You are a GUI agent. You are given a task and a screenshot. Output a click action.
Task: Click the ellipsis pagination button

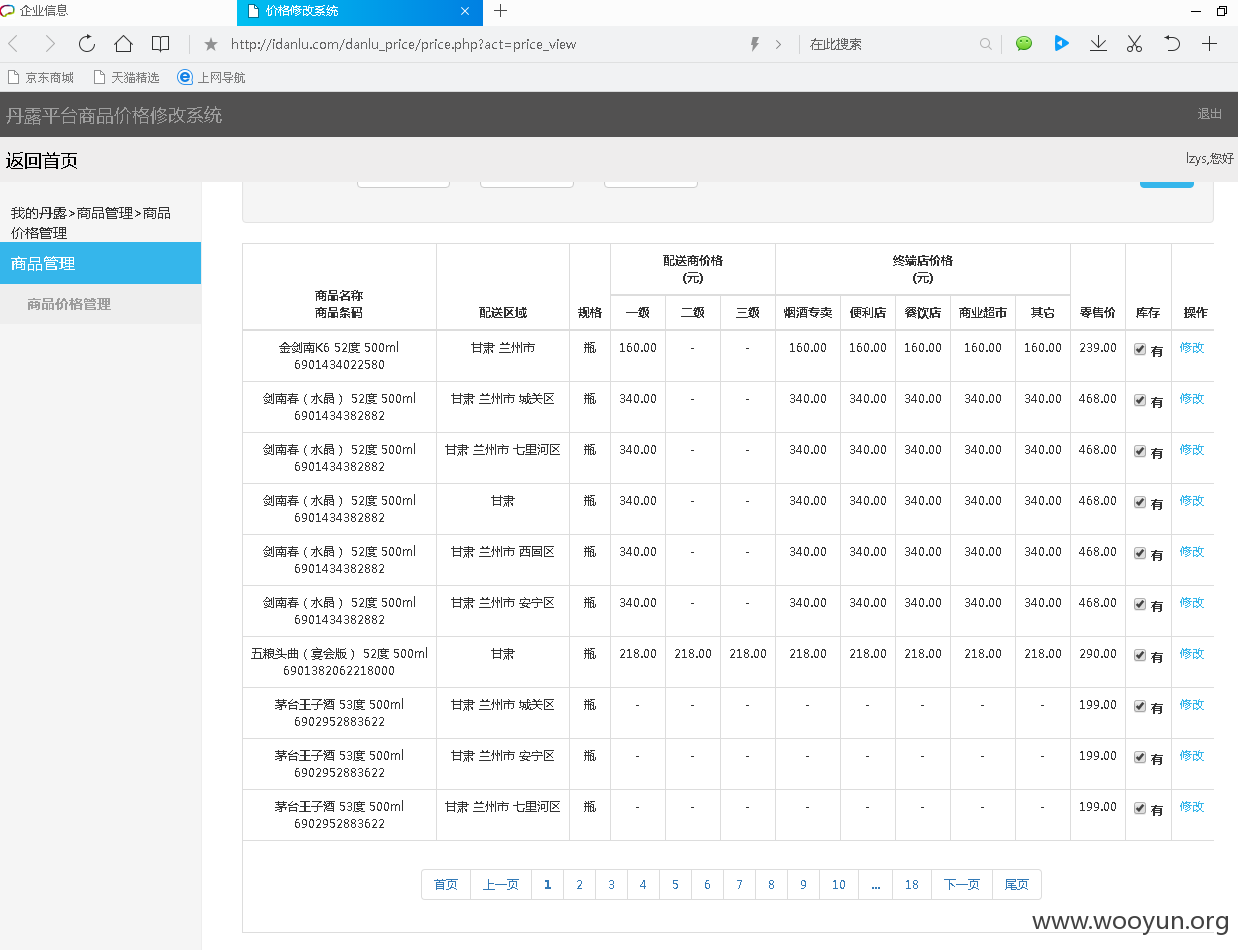[x=876, y=884]
